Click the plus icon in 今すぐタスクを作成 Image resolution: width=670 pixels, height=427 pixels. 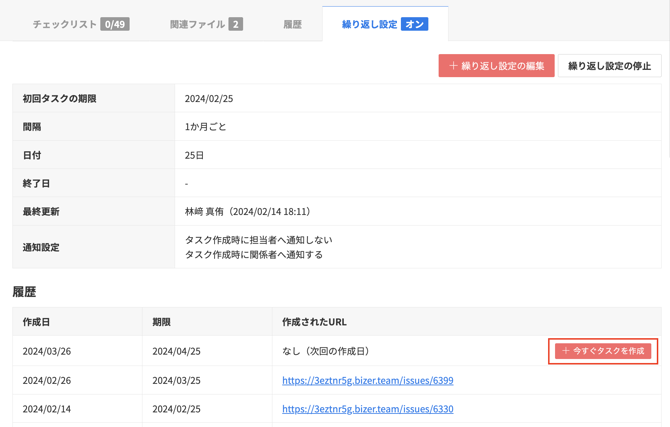566,351
